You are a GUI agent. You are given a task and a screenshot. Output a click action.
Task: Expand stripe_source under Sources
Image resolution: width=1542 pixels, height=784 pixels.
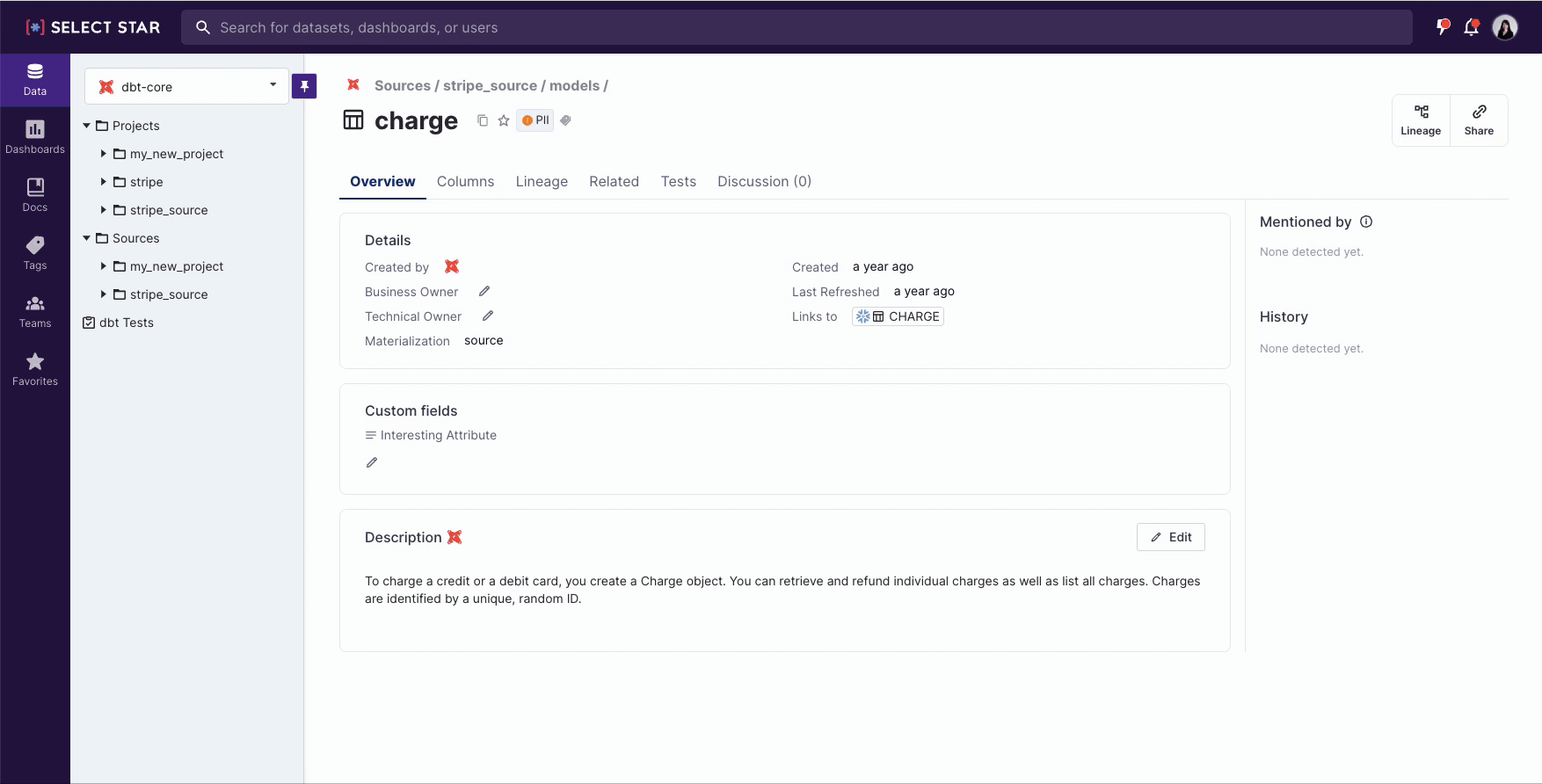click(104, 294)
